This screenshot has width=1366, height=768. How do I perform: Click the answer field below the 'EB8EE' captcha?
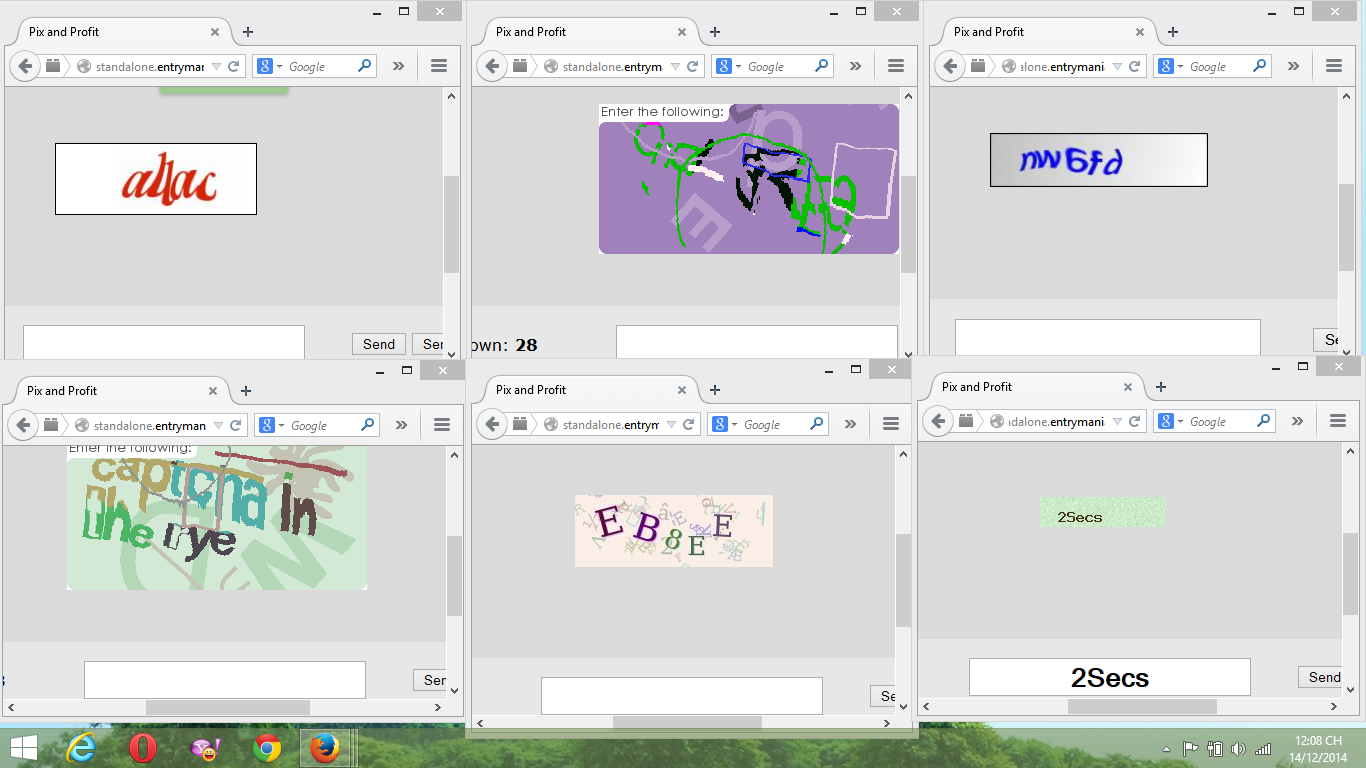[x=682, y=696]
